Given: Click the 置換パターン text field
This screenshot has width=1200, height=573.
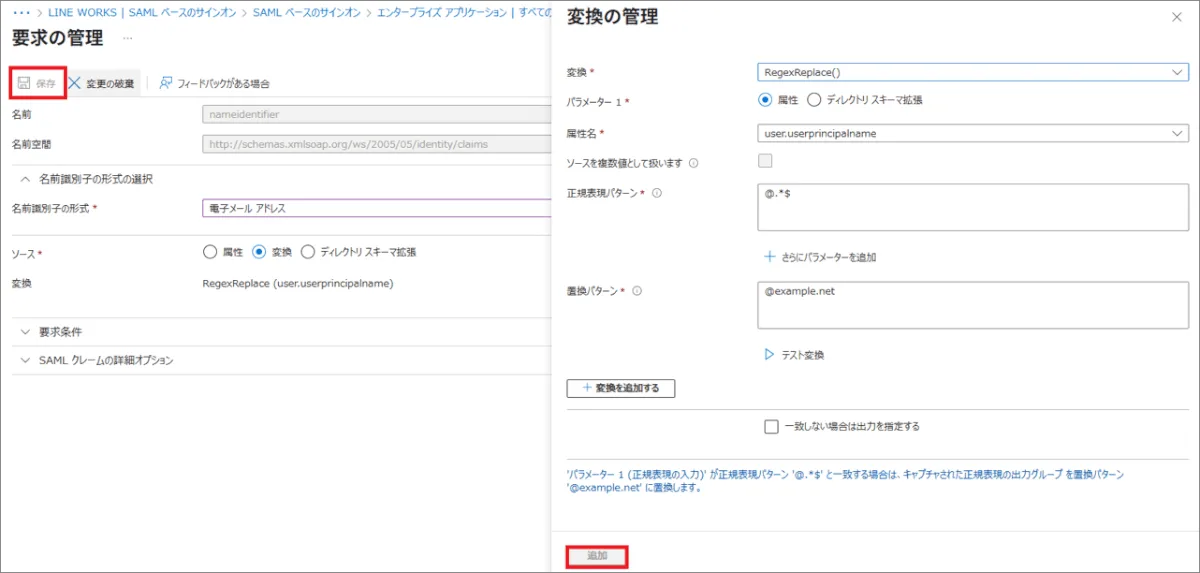Looking at the screenshot, I should coord(972,304).
